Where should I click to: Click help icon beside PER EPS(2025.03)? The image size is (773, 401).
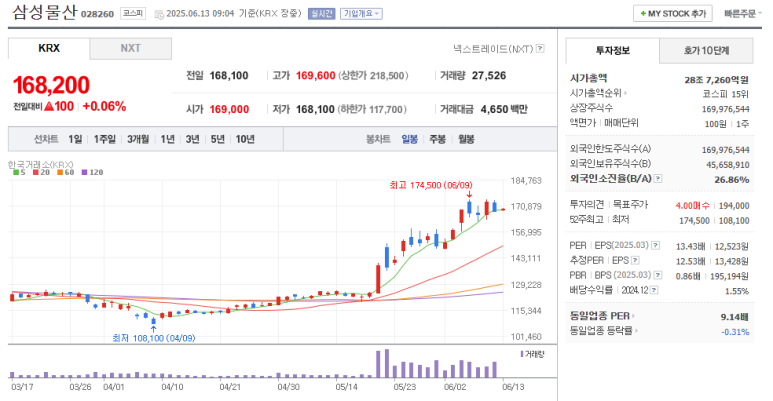click(655, 245)
